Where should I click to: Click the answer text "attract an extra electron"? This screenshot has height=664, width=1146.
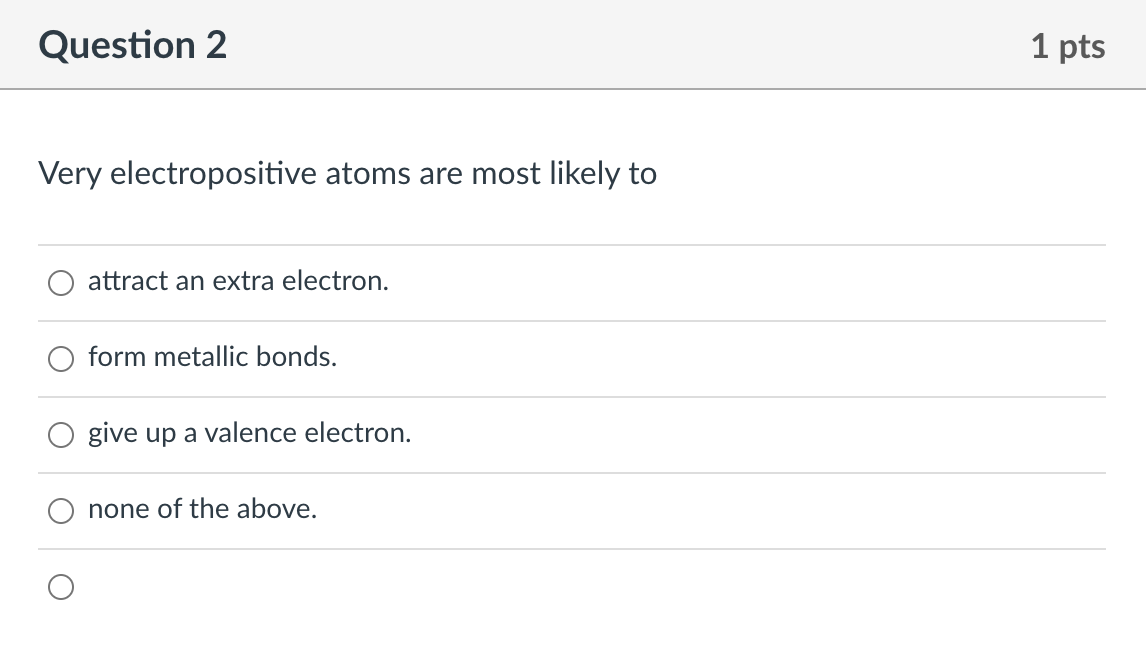pyautogui.click(x=237, y=281)
